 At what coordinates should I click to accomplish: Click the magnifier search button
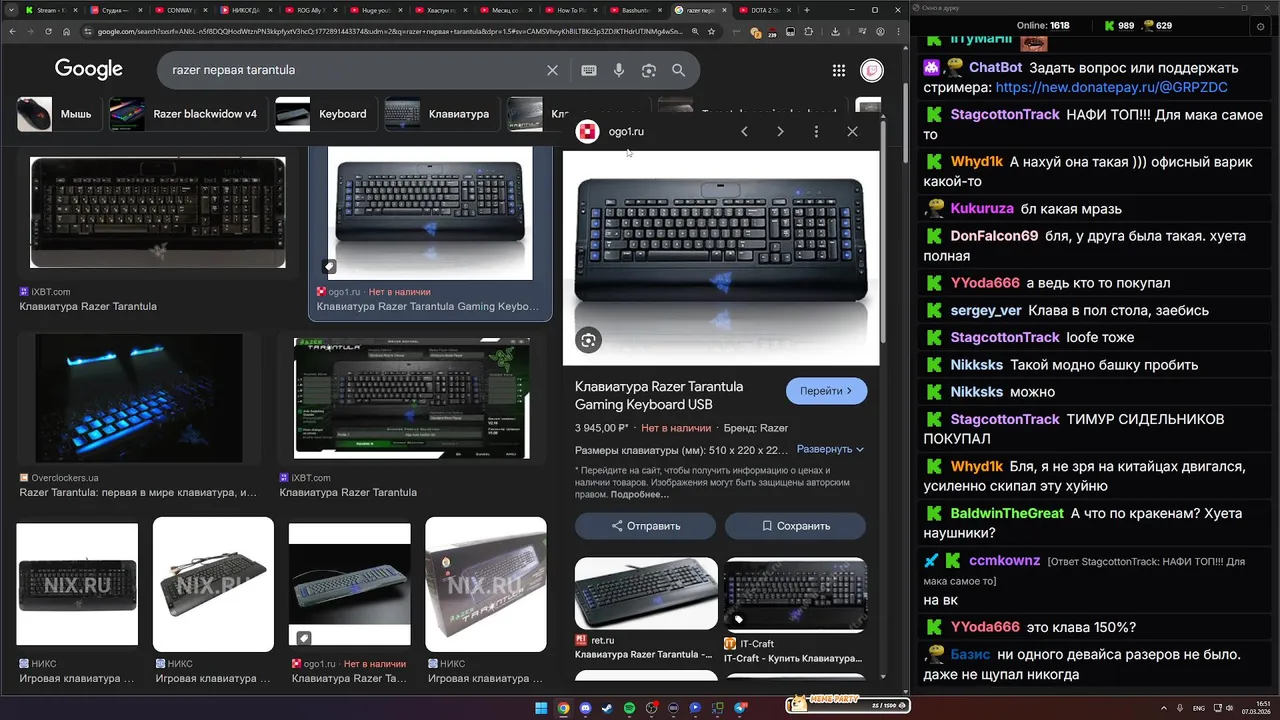[679, 70]
